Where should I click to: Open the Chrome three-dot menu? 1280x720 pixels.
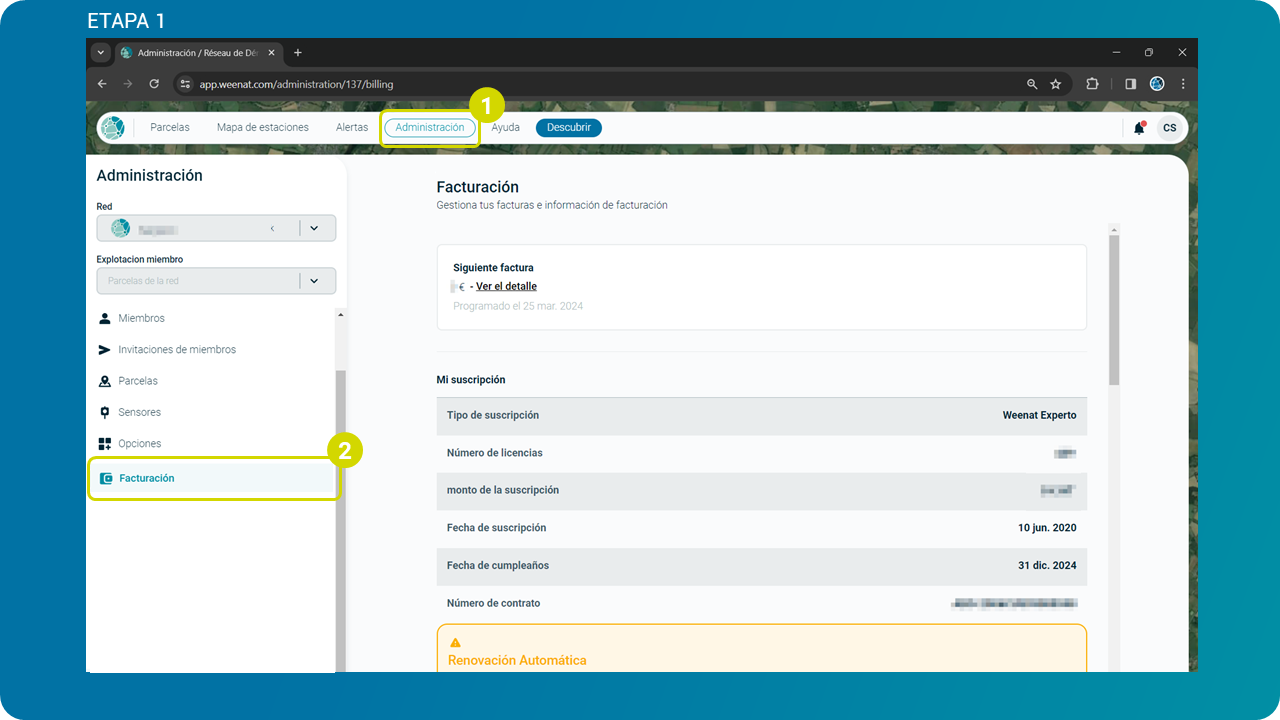tap(1183, 84)
